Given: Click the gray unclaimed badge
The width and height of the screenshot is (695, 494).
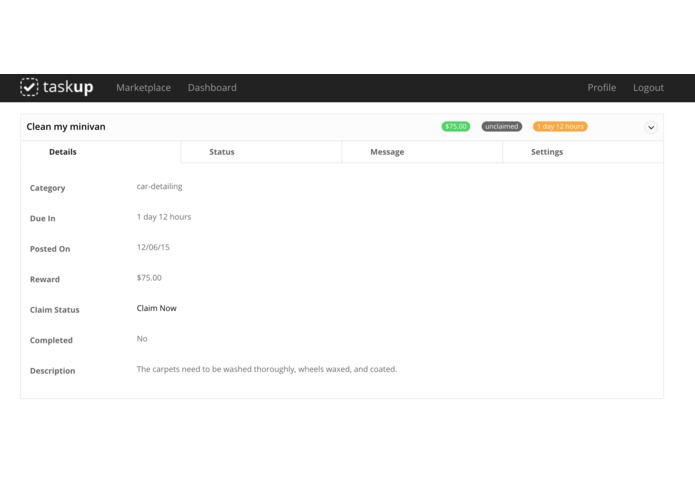Looking at the screenshot, I should 502,127.
